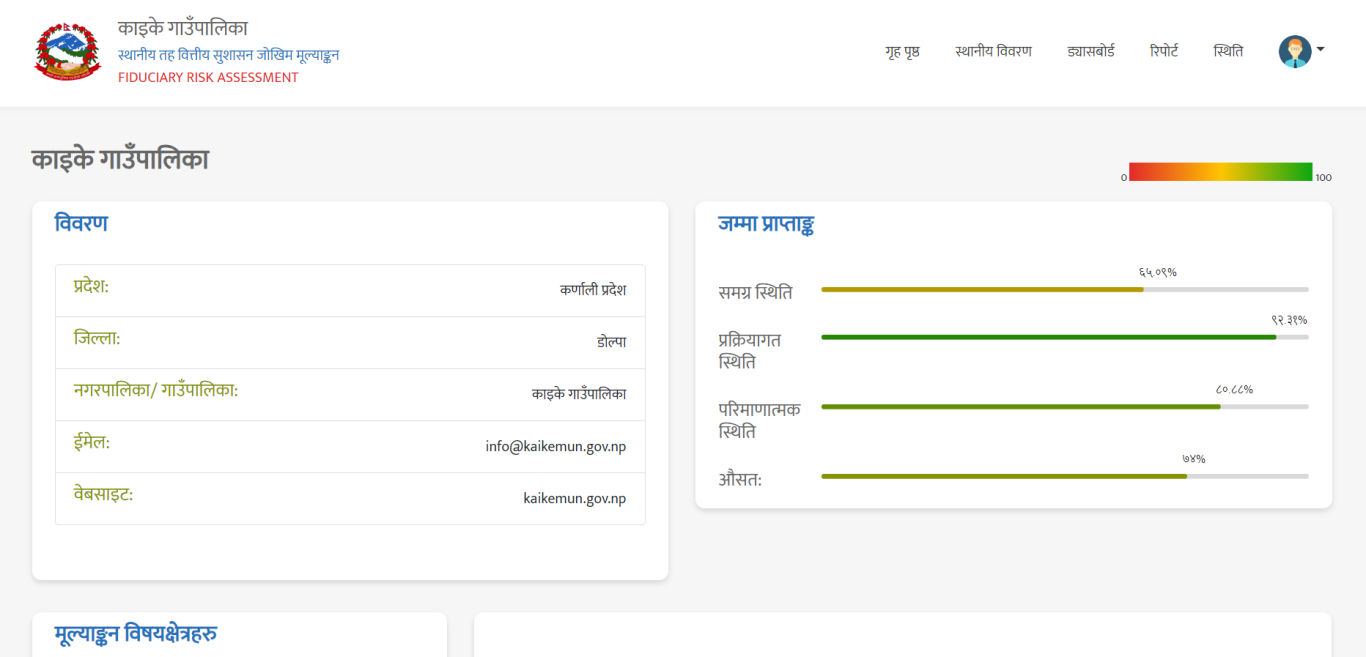Click the Nepal government emblem logo
Image resolution: width=1366 pixels, height=657 pixels.
tap(68, 52)
